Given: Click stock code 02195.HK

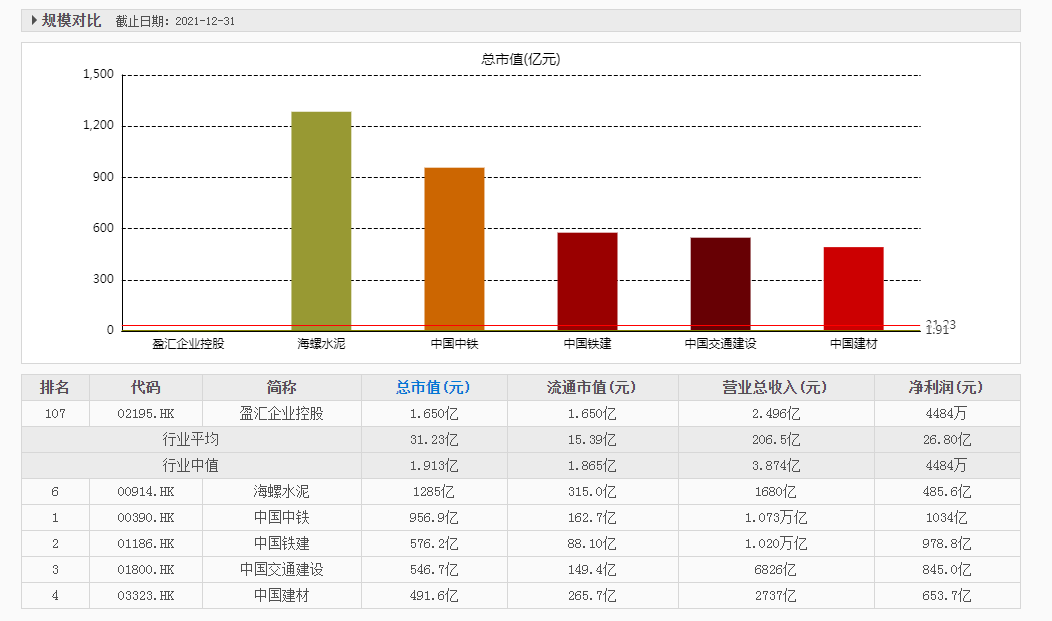Looking at the screenshot, I should (x=146, y=414).
